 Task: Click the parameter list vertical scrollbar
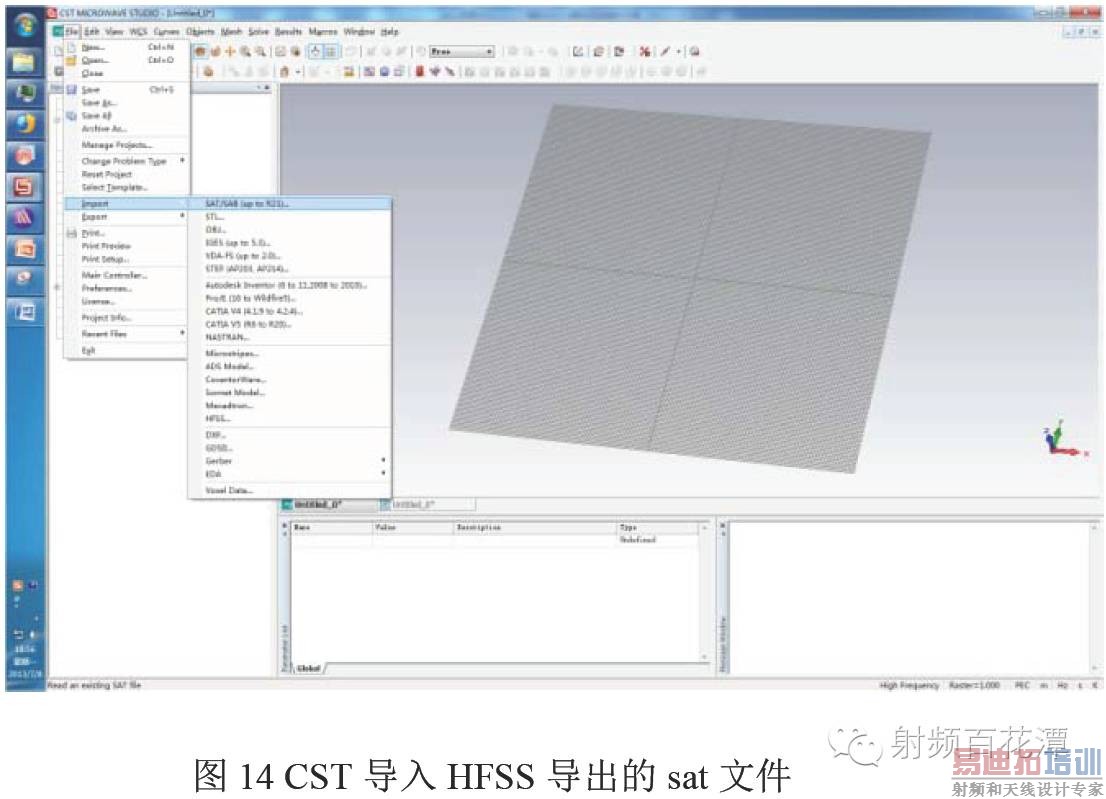(704, 592)
